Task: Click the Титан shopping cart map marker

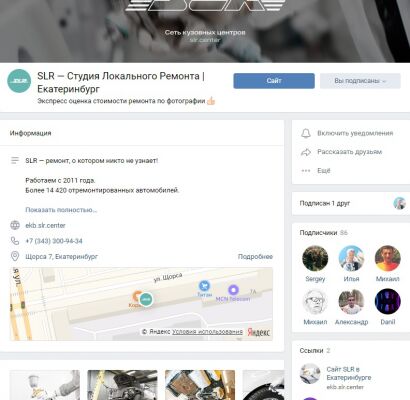Action: pyautogui.click(x=204, y=286)
